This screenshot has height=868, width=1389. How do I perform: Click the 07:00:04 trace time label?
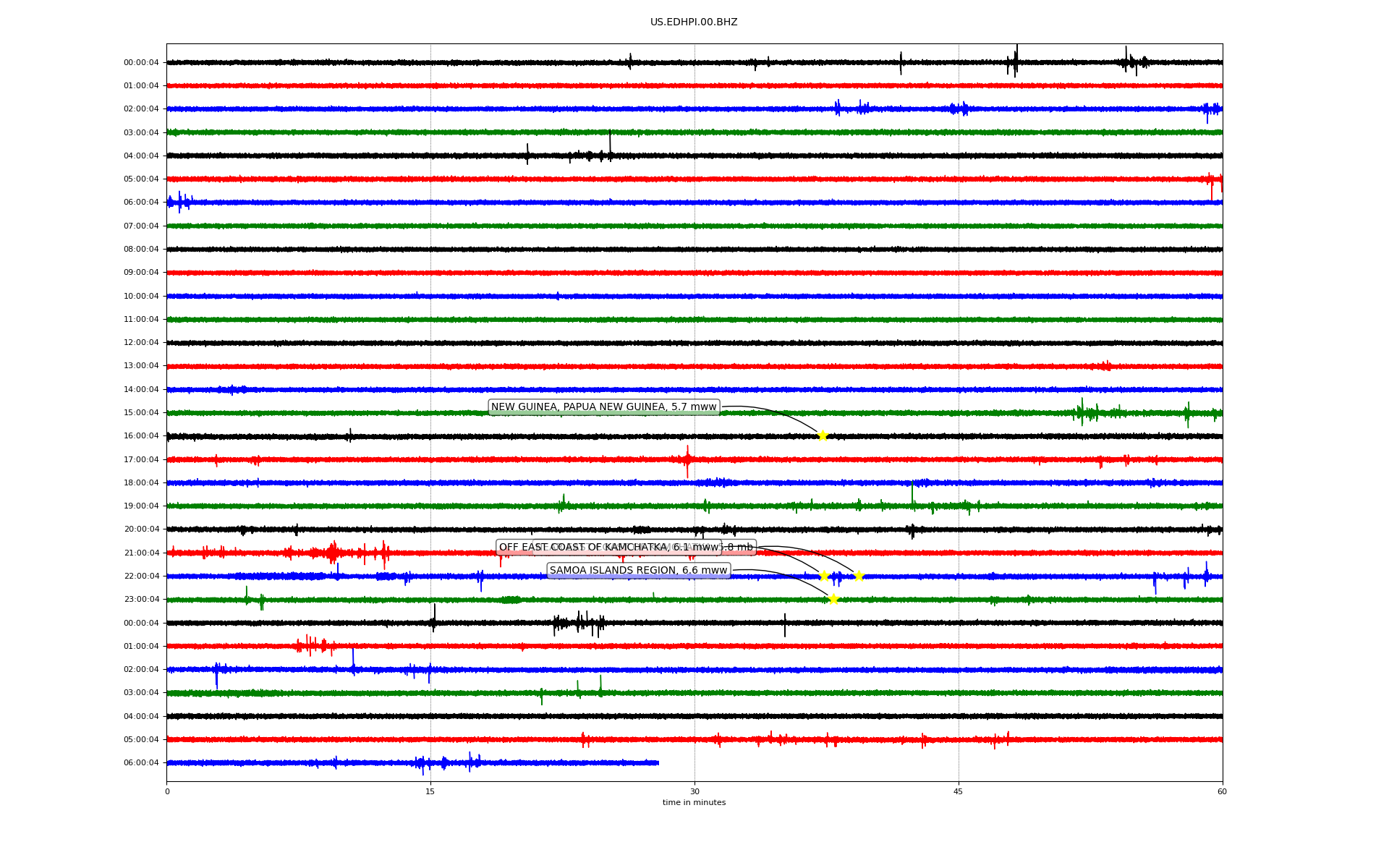coord(141,226)
